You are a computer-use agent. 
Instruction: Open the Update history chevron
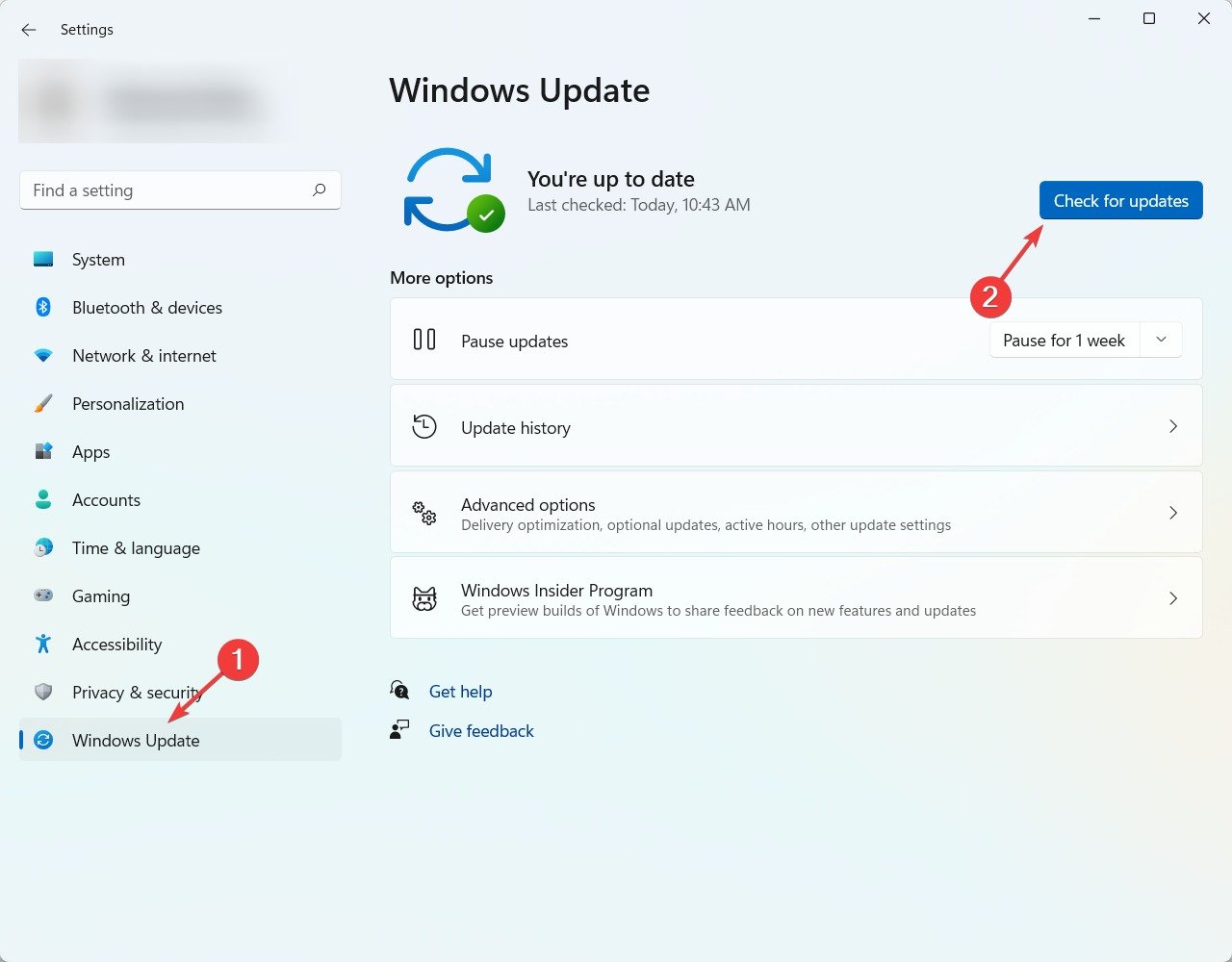pyautogui.click(x=1173, y=426)
